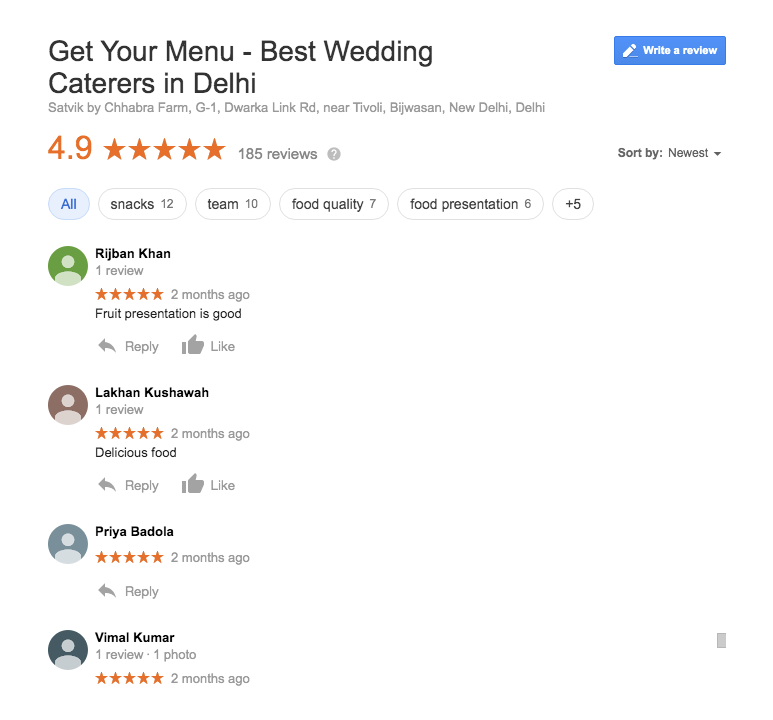The image size is (773, 720).
Task: Filter reviews by food presentation
Action: tap(470, 204)
